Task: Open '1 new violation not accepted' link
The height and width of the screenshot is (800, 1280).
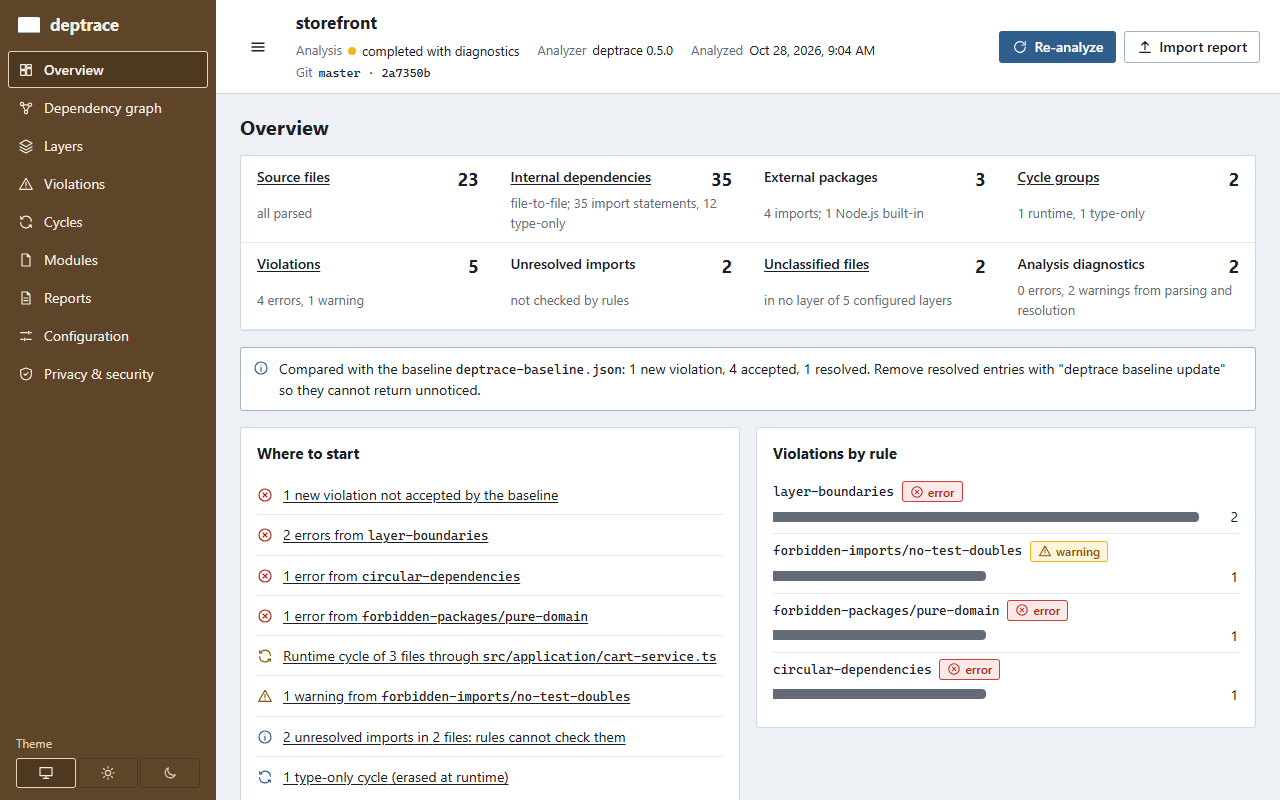Action: pos(420,495)
